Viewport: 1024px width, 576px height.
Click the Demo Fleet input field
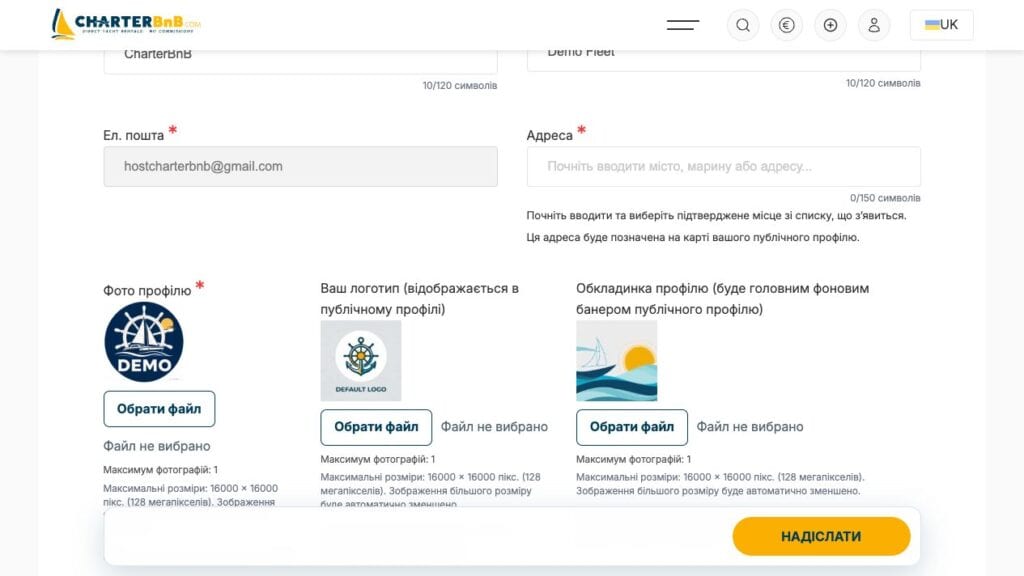tap(724, 61)
